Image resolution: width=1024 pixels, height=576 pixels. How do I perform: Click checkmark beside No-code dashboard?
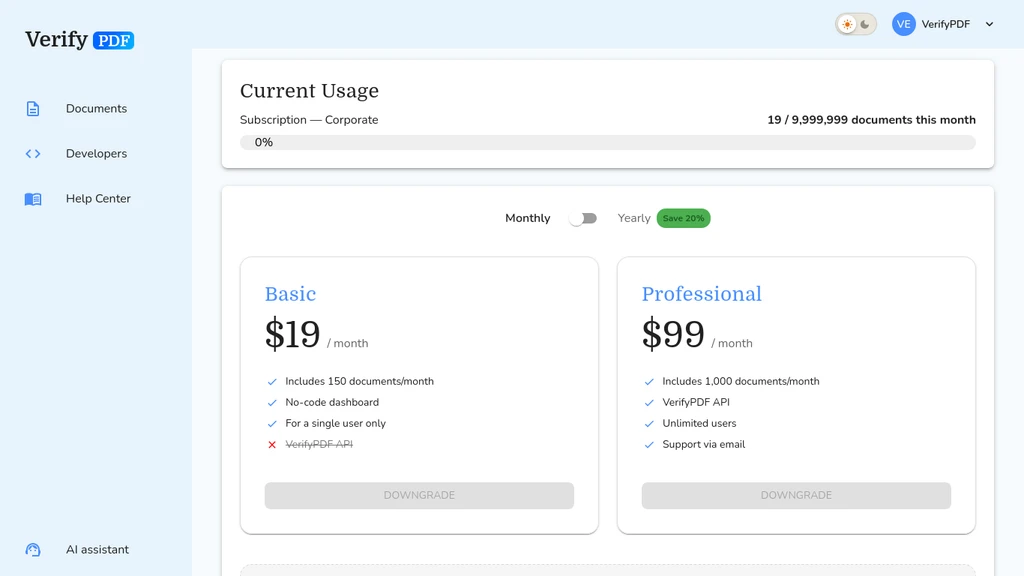[272, 402]
